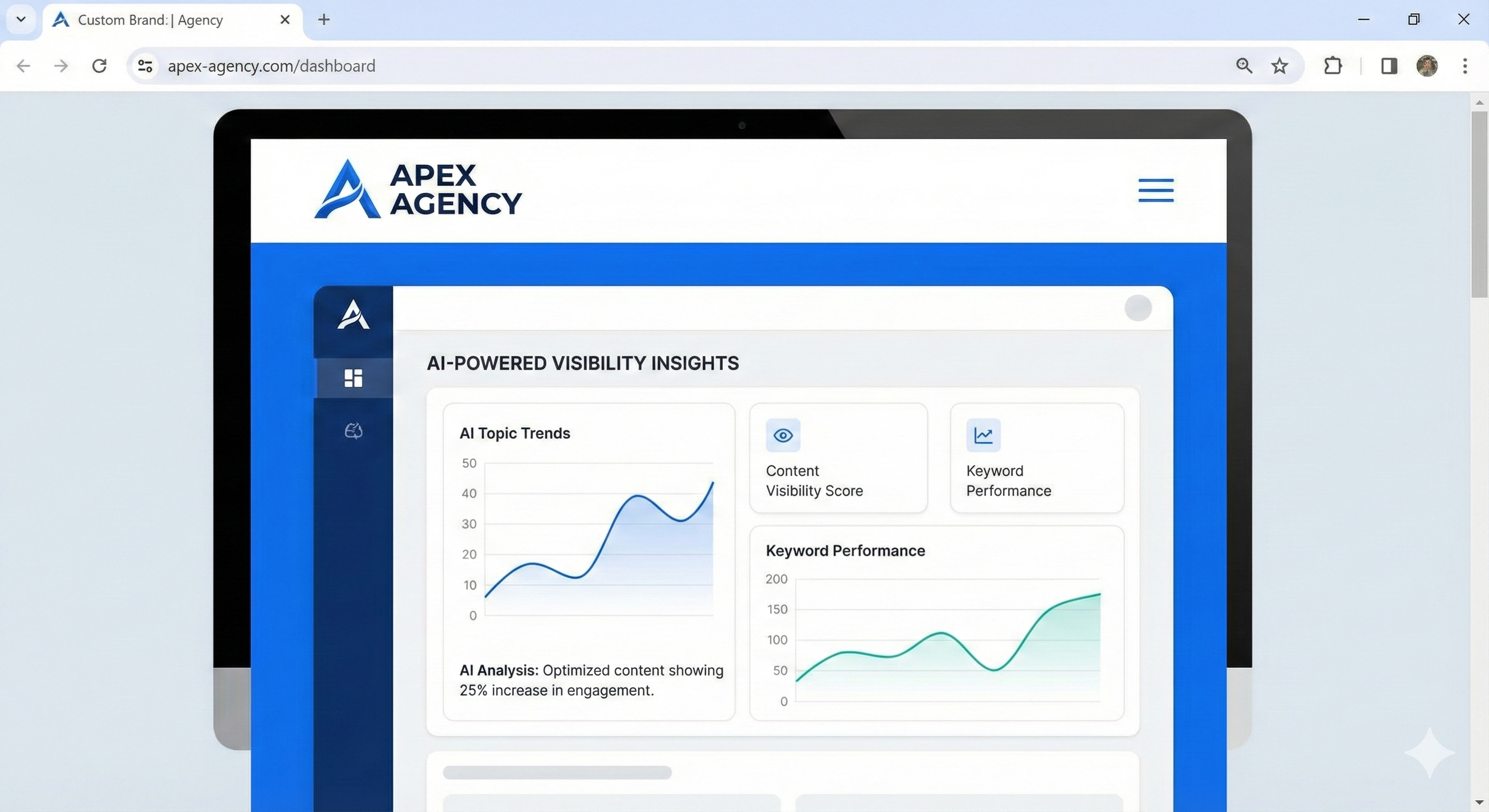Open browser extensions from the toolbar
Viewport: 1489px width, 812px height.
point(1334,66)
